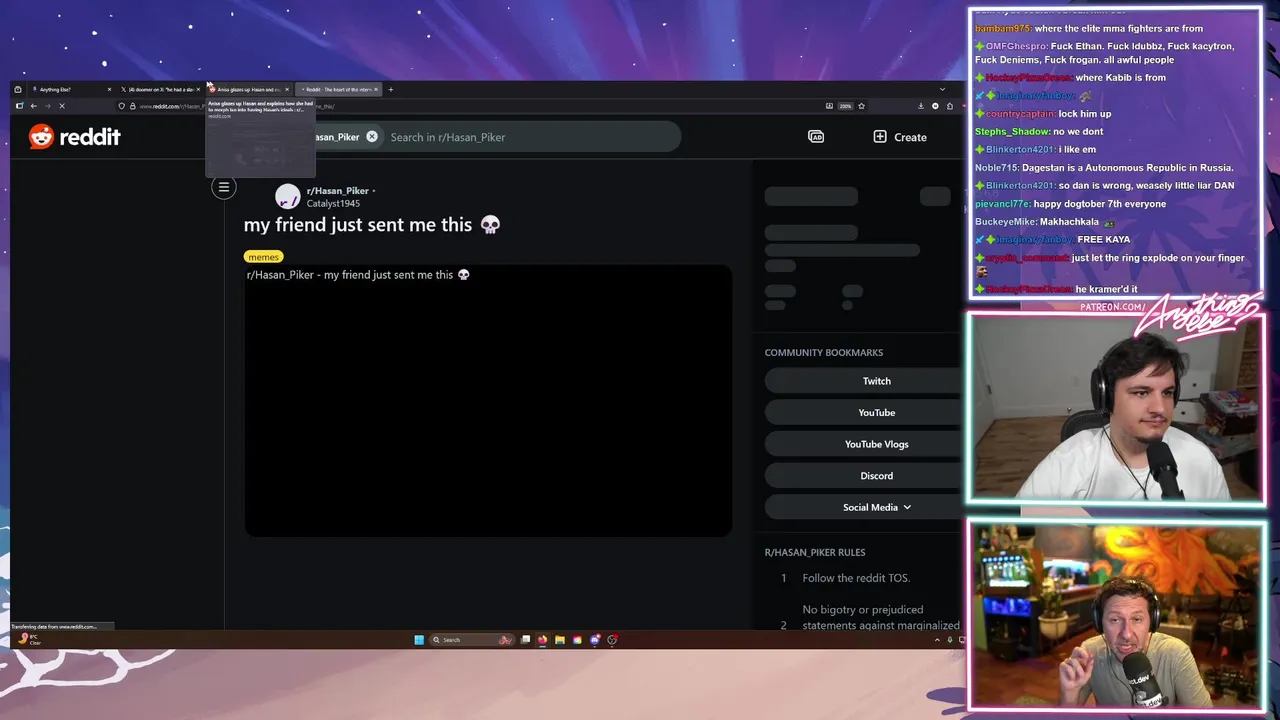The width and height of the screenshot is (1280, 720).
Task: Select the memes post flair tag
Action: 263,257
